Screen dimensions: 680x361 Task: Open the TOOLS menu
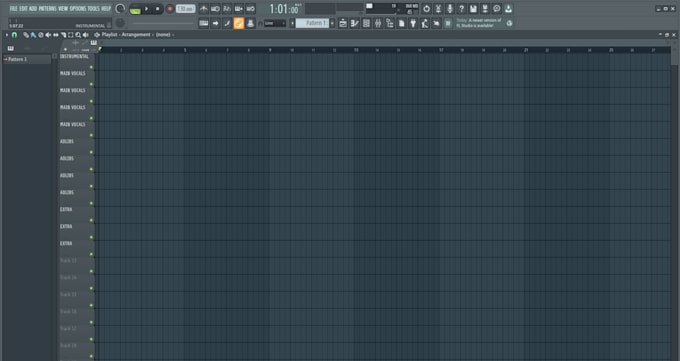[x=93, y=8]
